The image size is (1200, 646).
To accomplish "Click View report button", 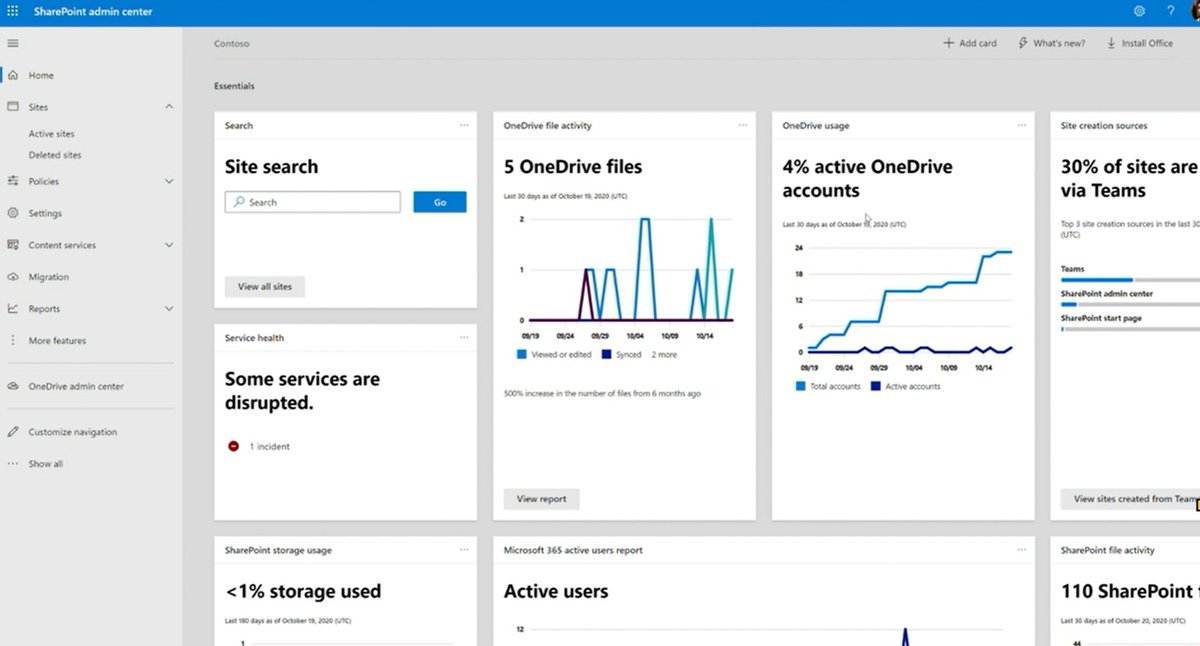I will (541, 499).
